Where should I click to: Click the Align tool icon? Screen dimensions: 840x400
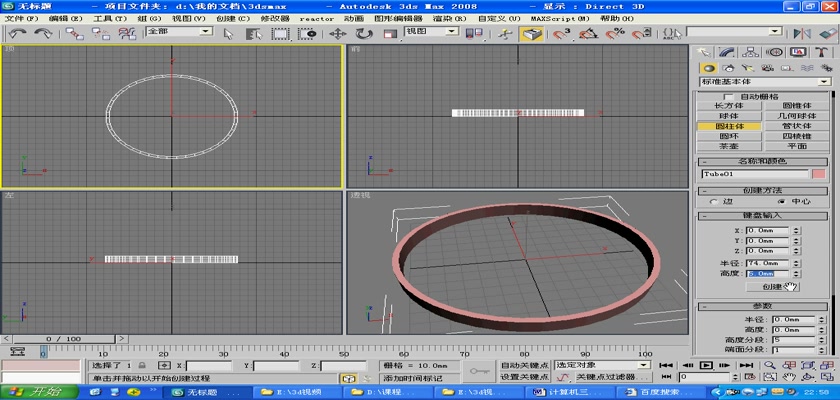[x=828, y=34]
